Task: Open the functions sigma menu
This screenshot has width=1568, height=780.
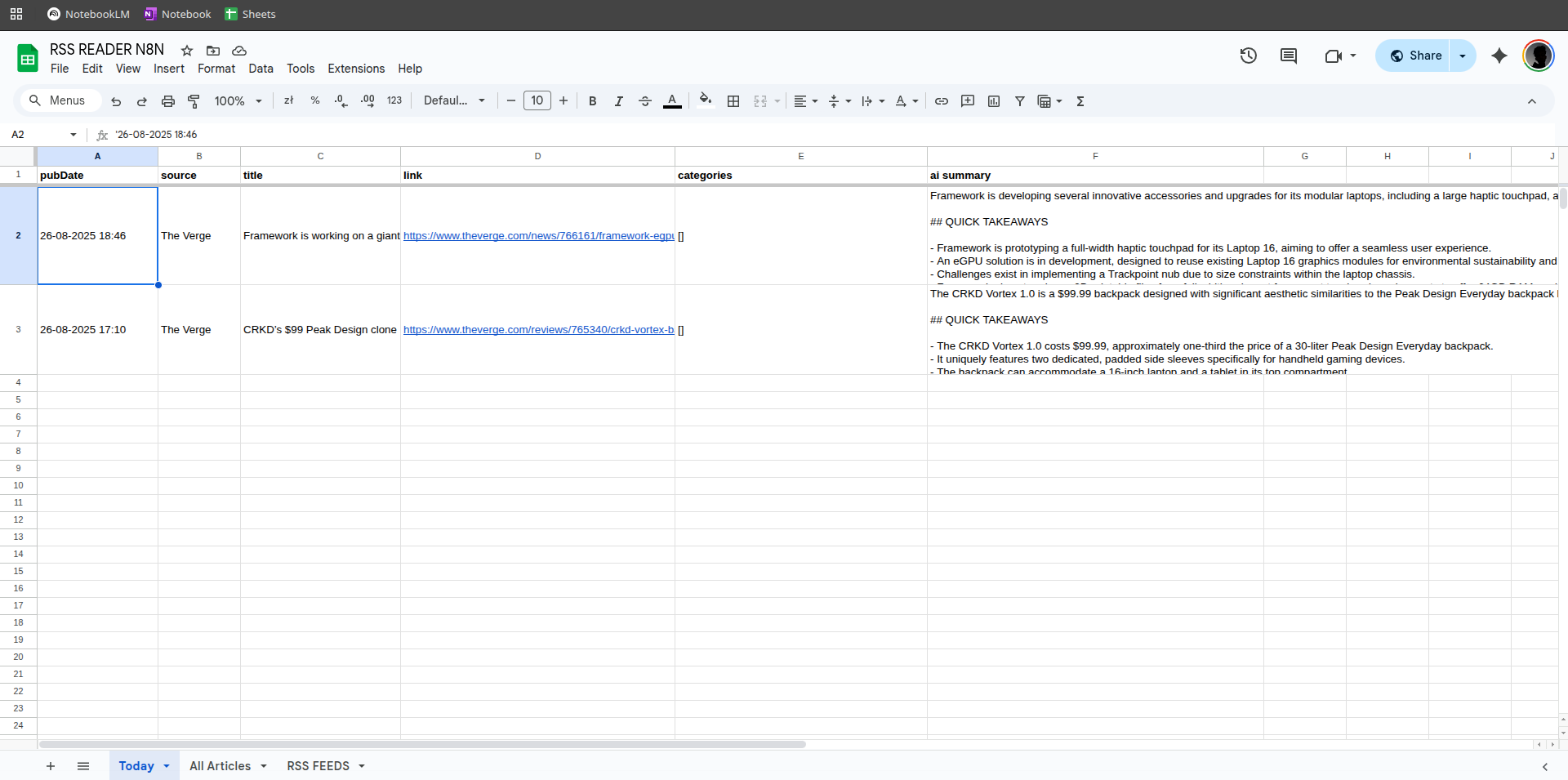Action: [x=1080, y=101]
